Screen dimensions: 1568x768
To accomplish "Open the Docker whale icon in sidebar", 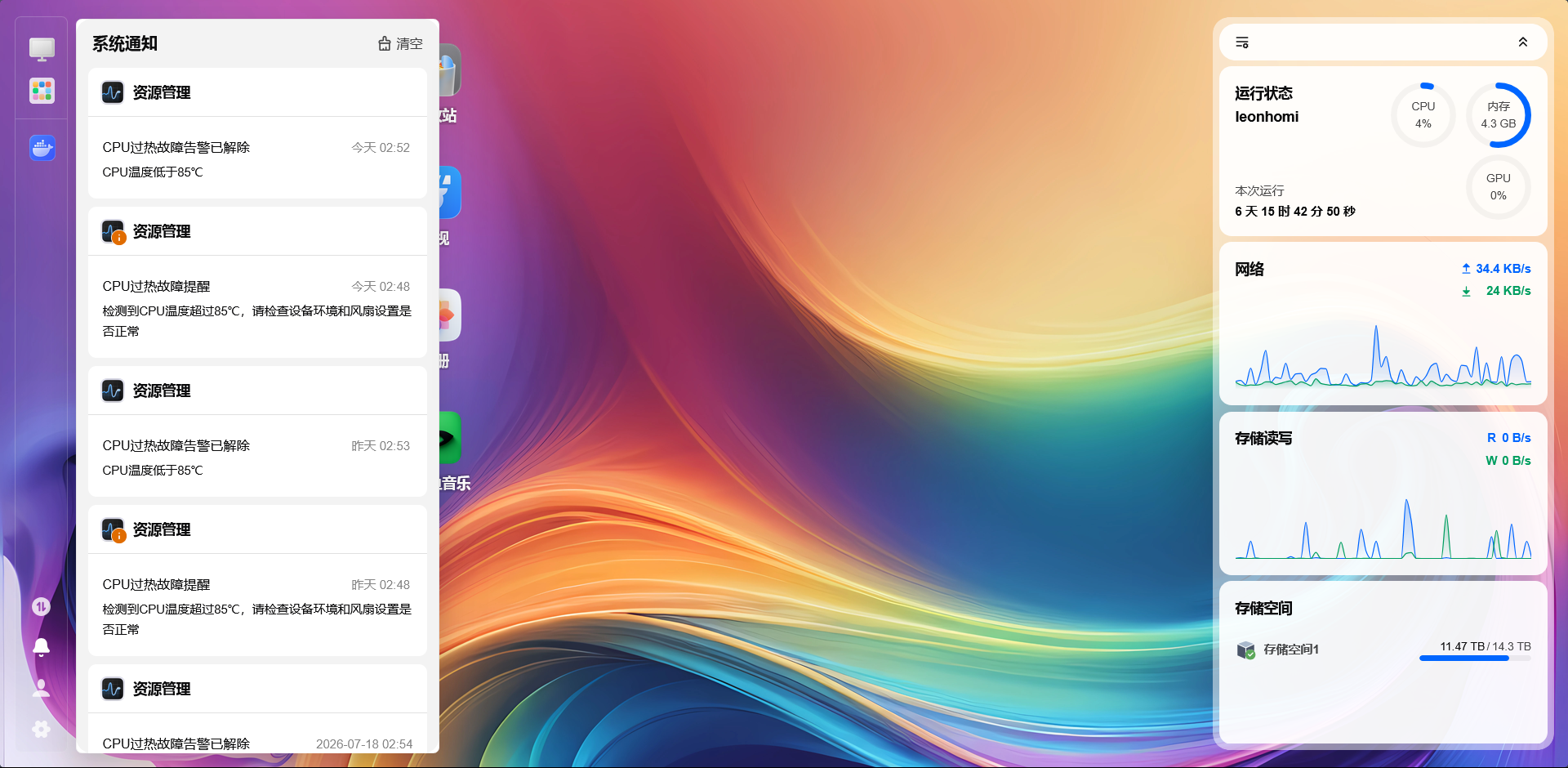I will pyautogui.click(x=42, y=148).
